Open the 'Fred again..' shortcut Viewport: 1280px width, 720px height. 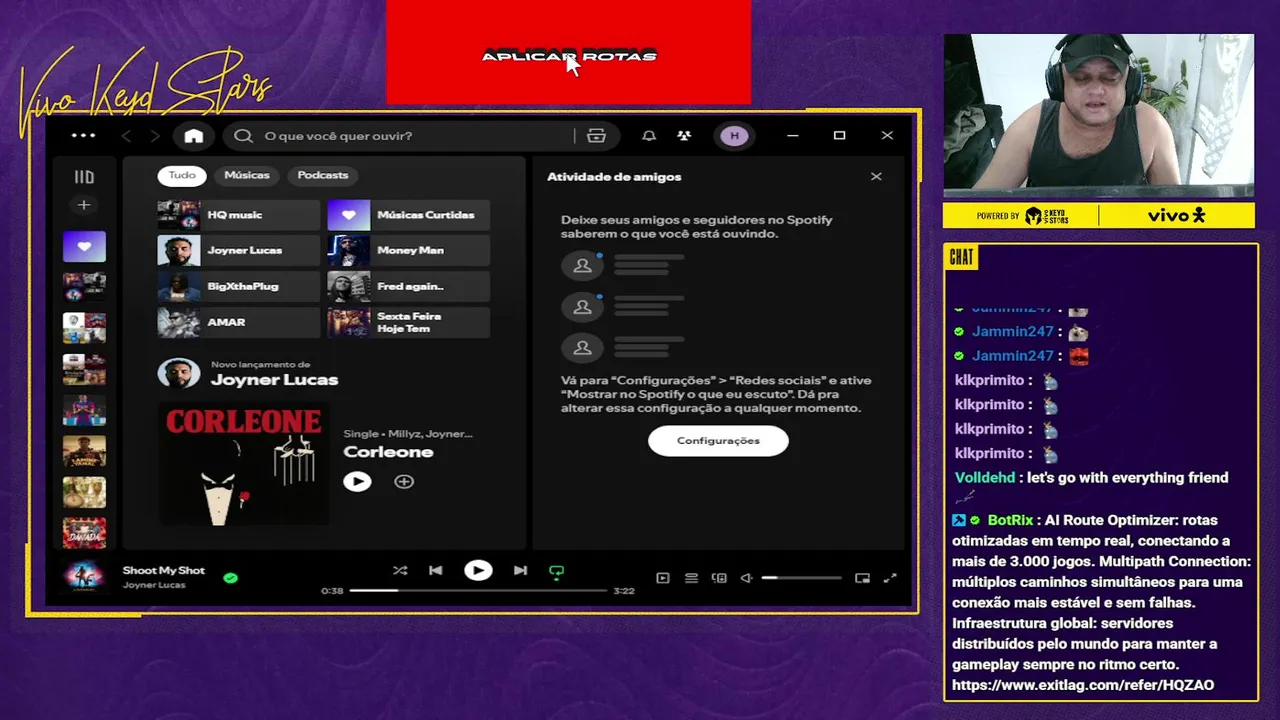point(408,286)
